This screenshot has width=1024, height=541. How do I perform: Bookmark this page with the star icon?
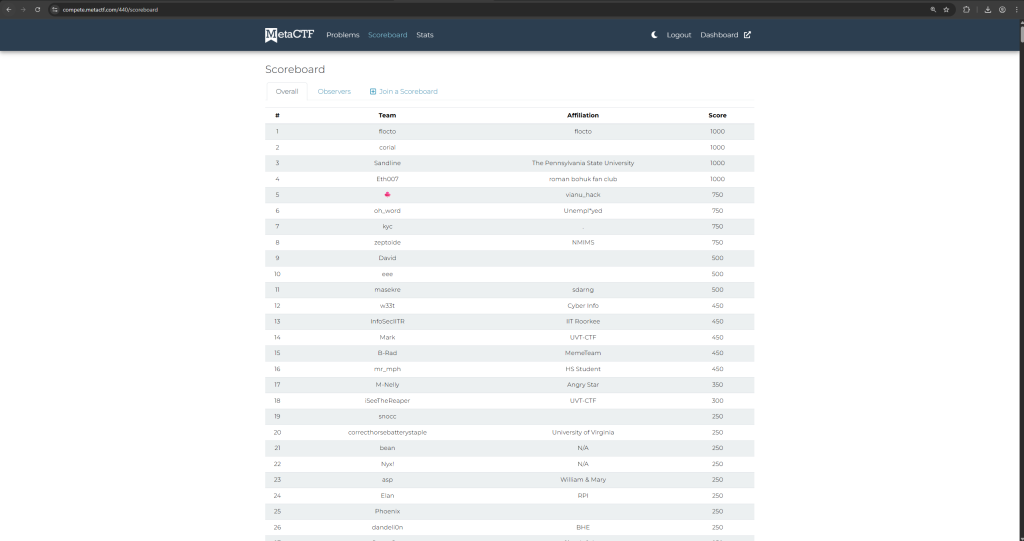[946, 9]
